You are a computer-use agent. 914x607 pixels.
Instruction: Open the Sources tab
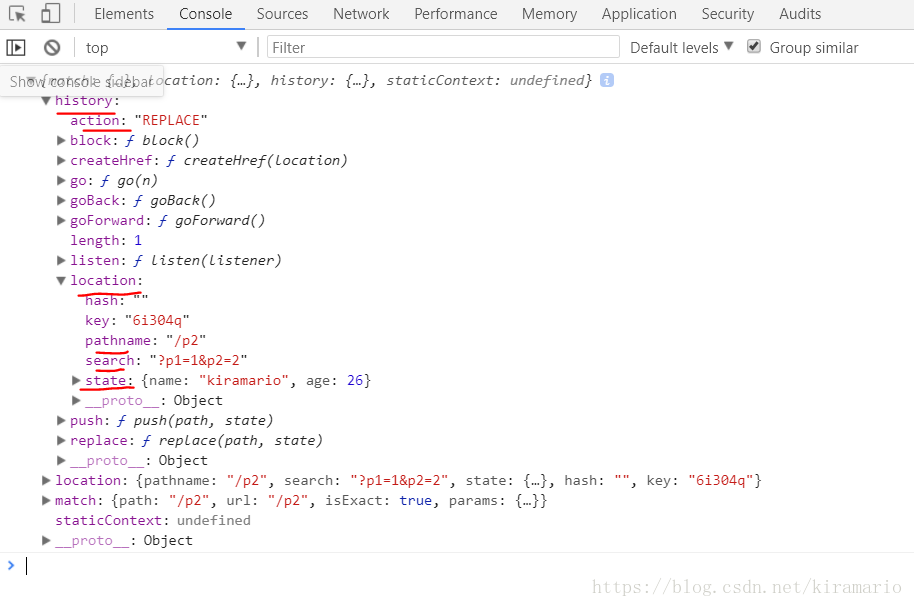pyautogui.click(x=282, y=14)
